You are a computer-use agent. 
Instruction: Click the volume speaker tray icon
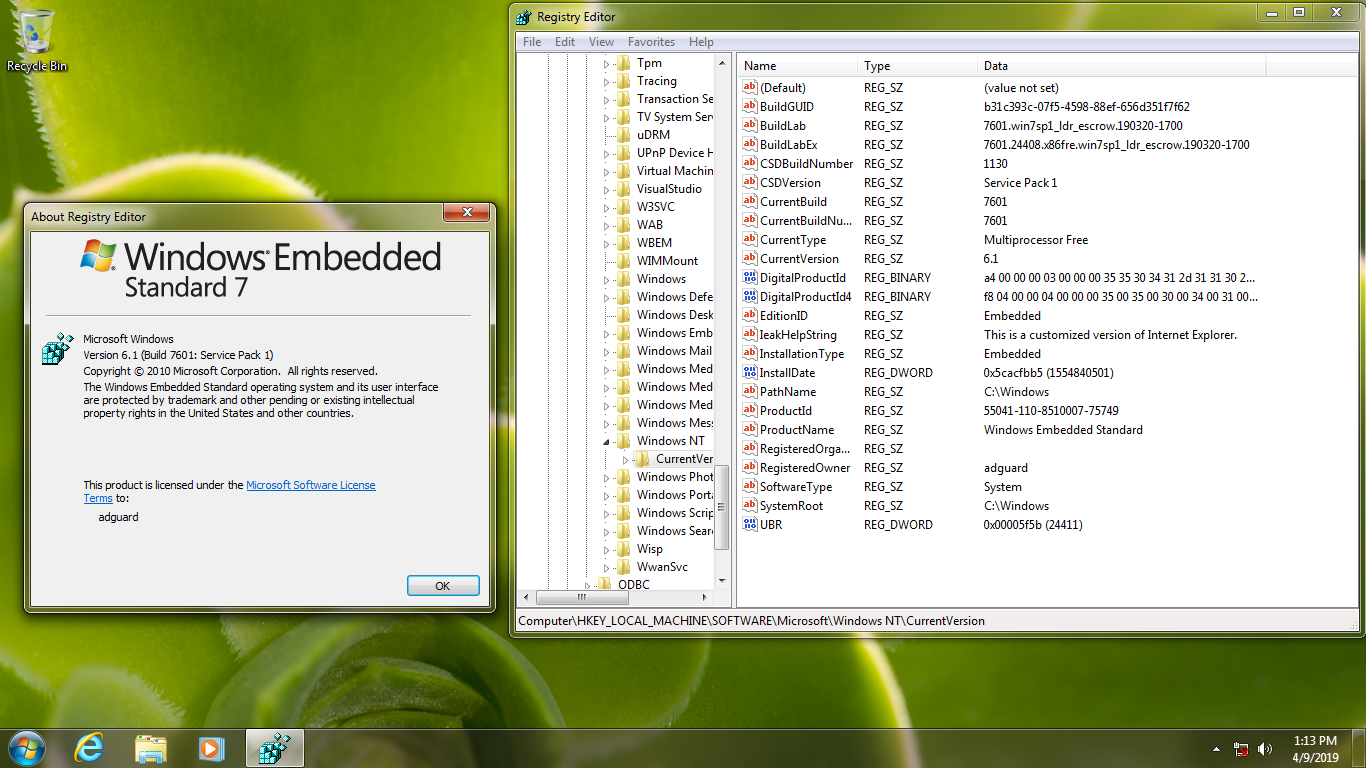(1265, 748)
